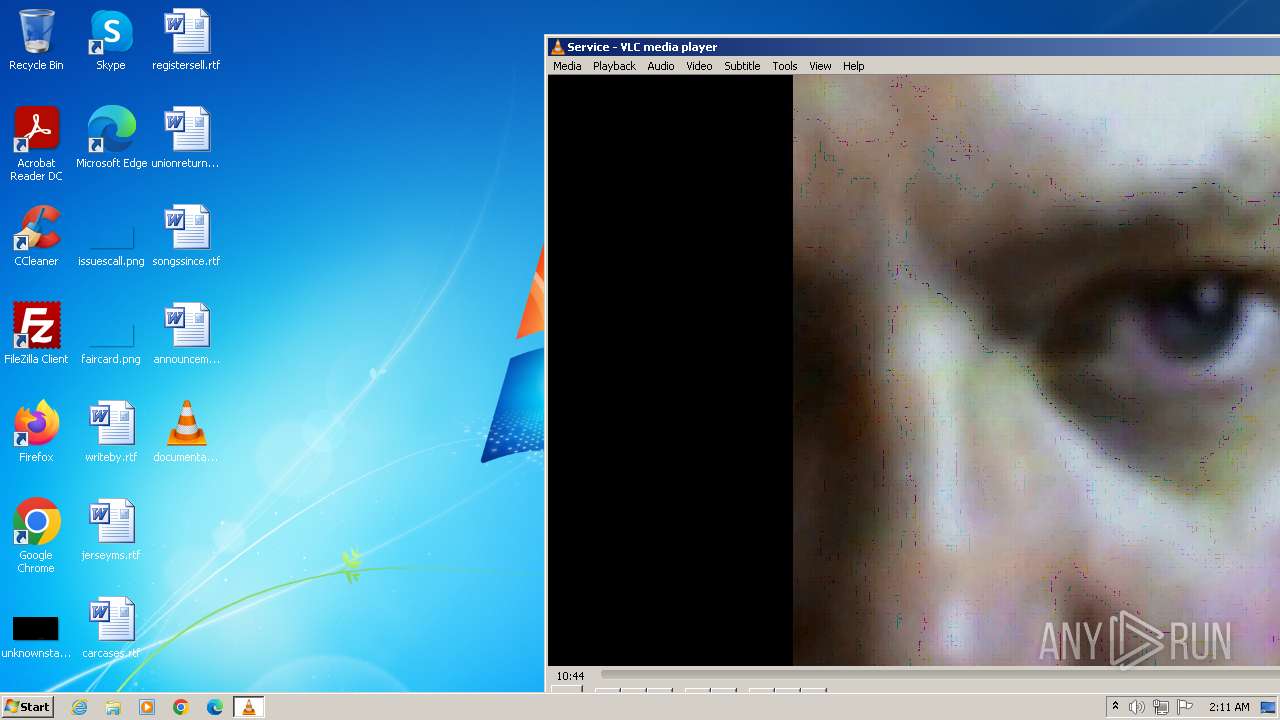The image size is (1280, 720).
Task: Open the VLC Video menu
Action: coord(699,66)
